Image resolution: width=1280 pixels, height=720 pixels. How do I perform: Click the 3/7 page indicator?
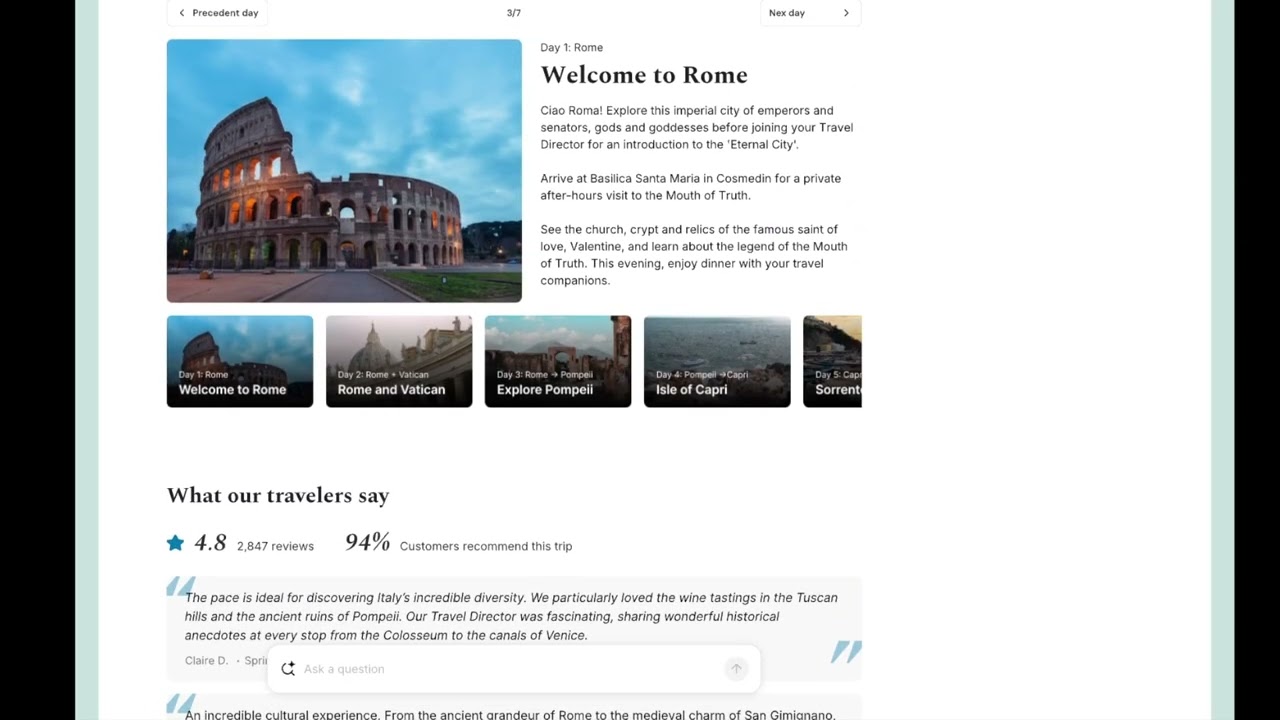(514, 13)
